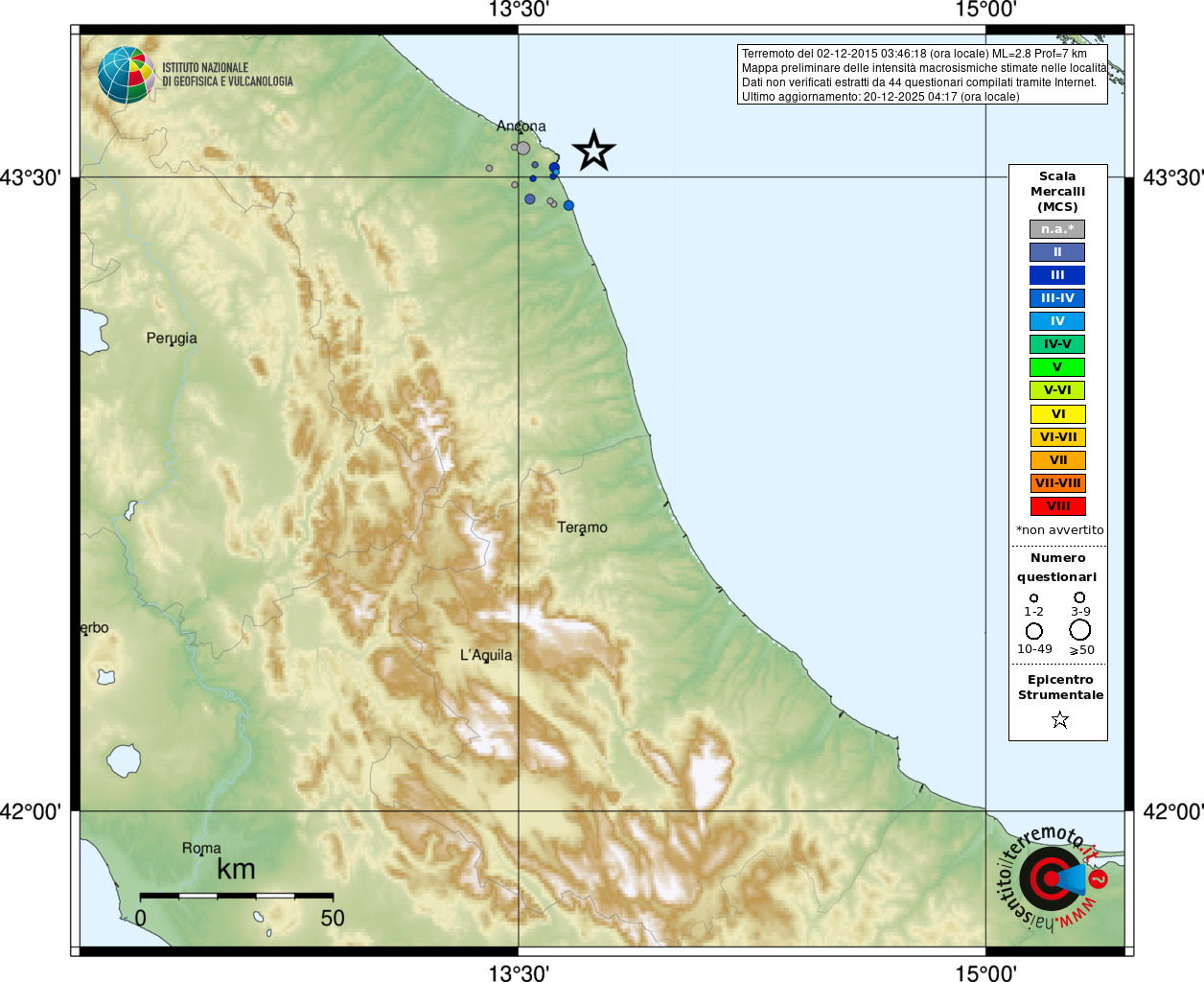The image size is (1204, 982).
Task: Select the gray n.a. legend swatch
Action: 1057,229
